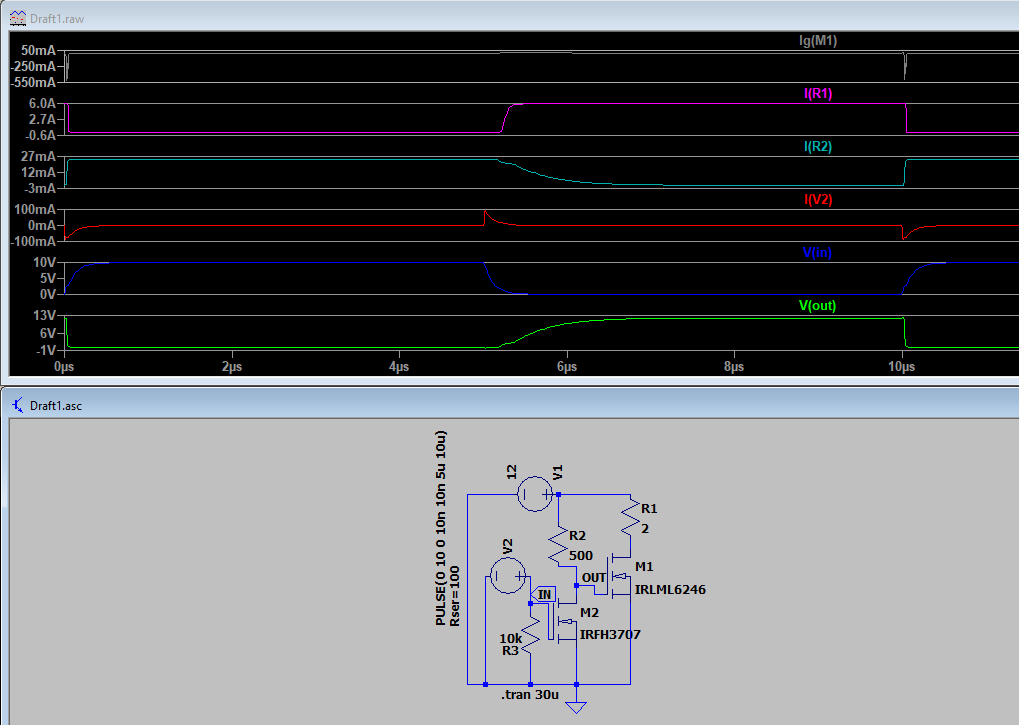Viewport: 1019px width, 725px height.
Task: Click the 6µs time axis label
Action: (567, 366)
